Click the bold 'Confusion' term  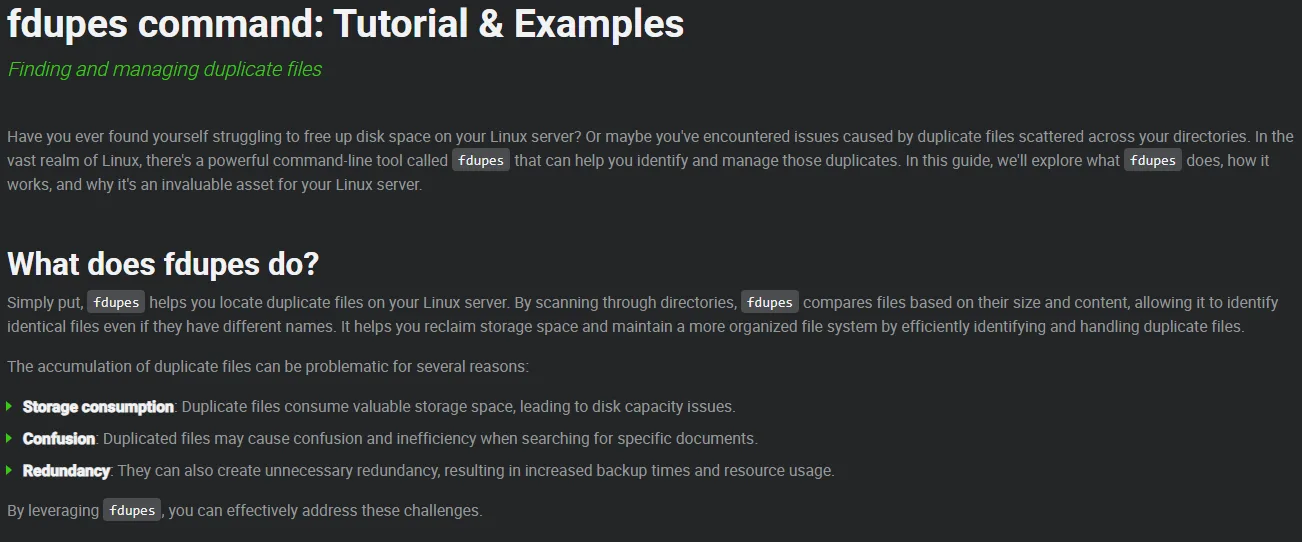tap(59, 439)
